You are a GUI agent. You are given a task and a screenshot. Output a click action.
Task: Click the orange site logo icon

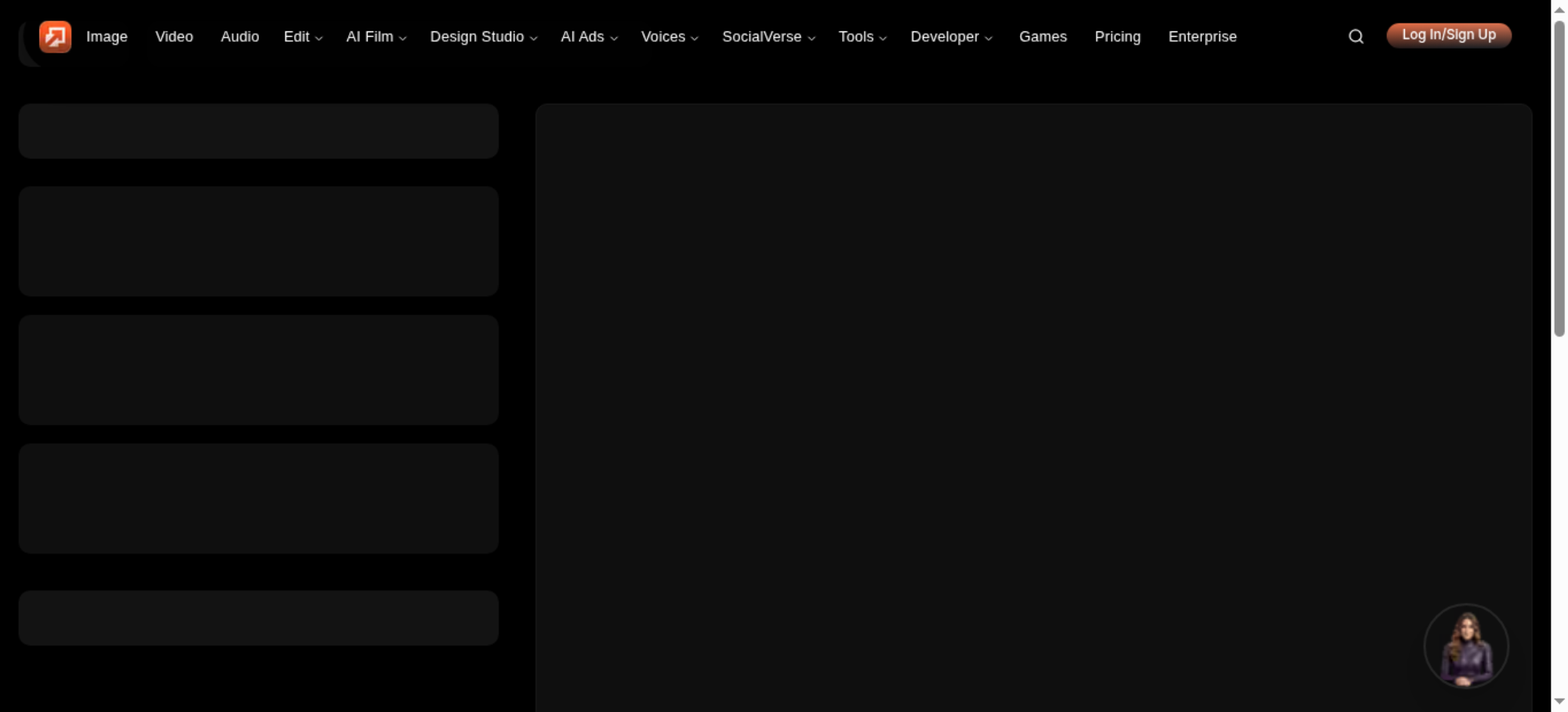[x=55, y=37]
